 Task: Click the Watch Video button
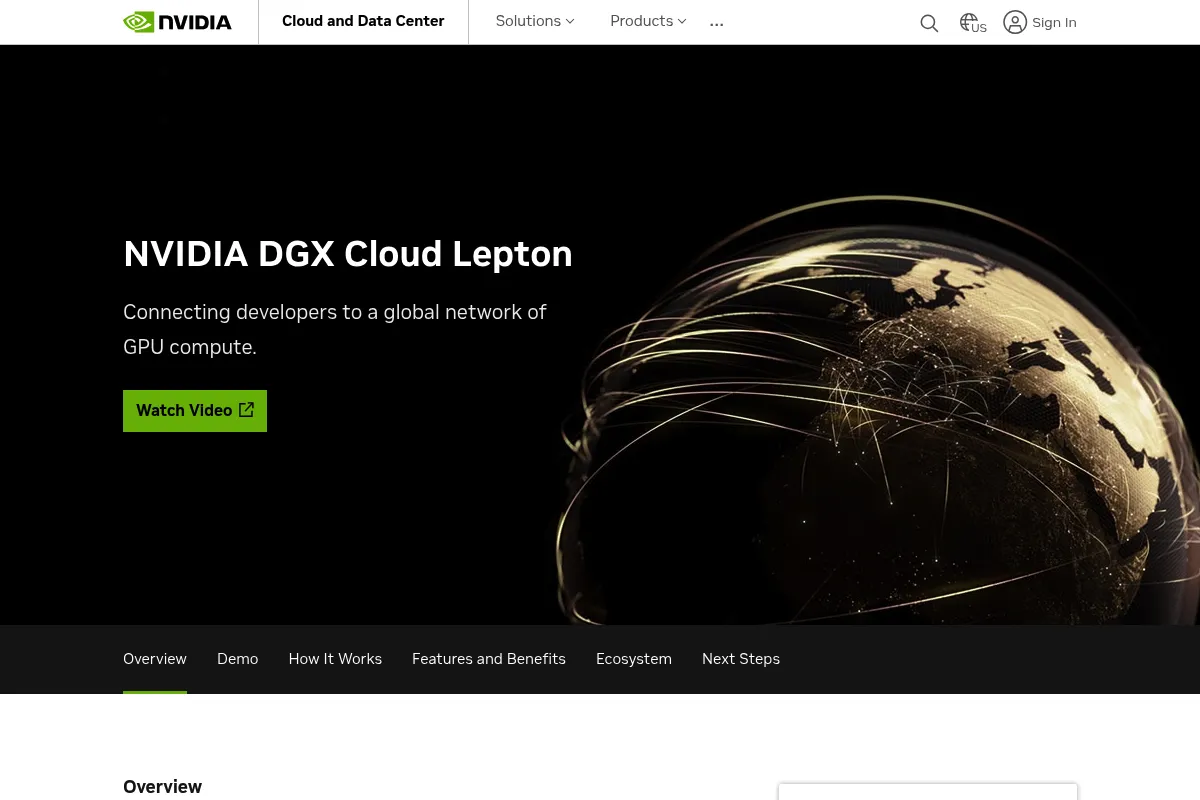point(195,411)
